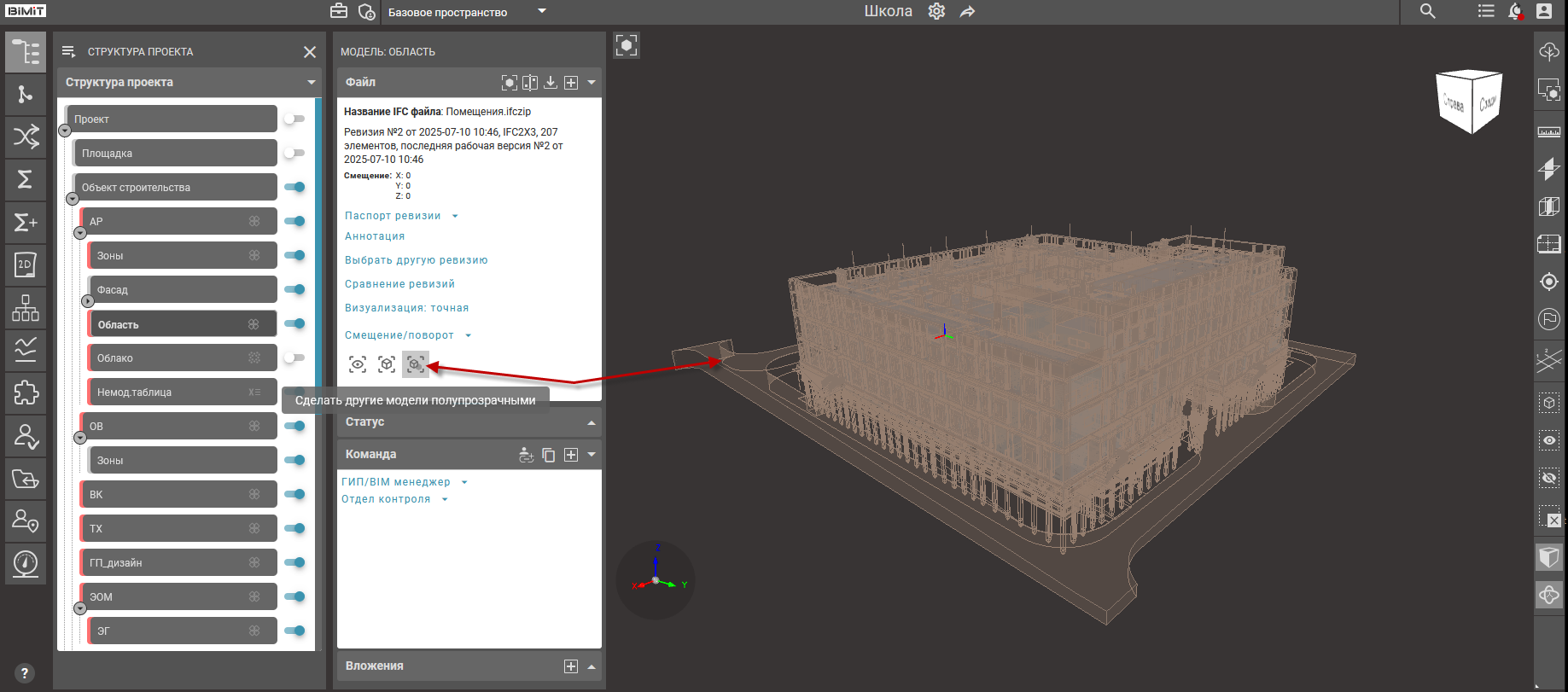Open the line chart analytics sidebar icon

pyautogui.click(x=26, y=350)
